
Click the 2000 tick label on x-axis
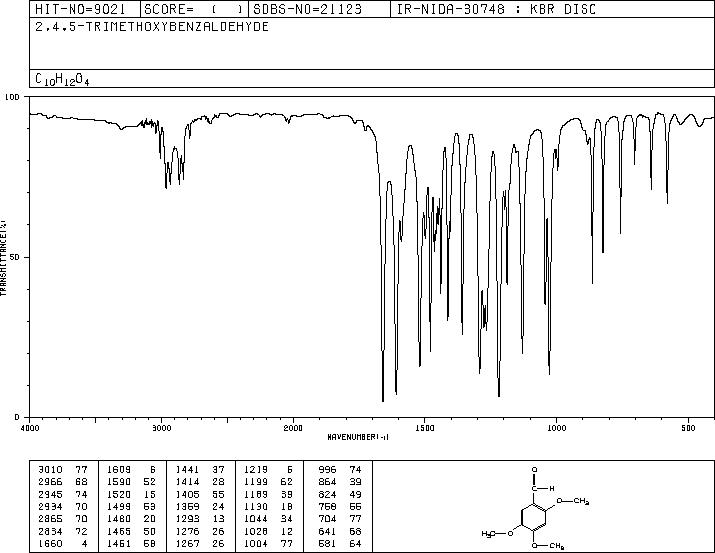pyautogui.click(x=293, y=428)
